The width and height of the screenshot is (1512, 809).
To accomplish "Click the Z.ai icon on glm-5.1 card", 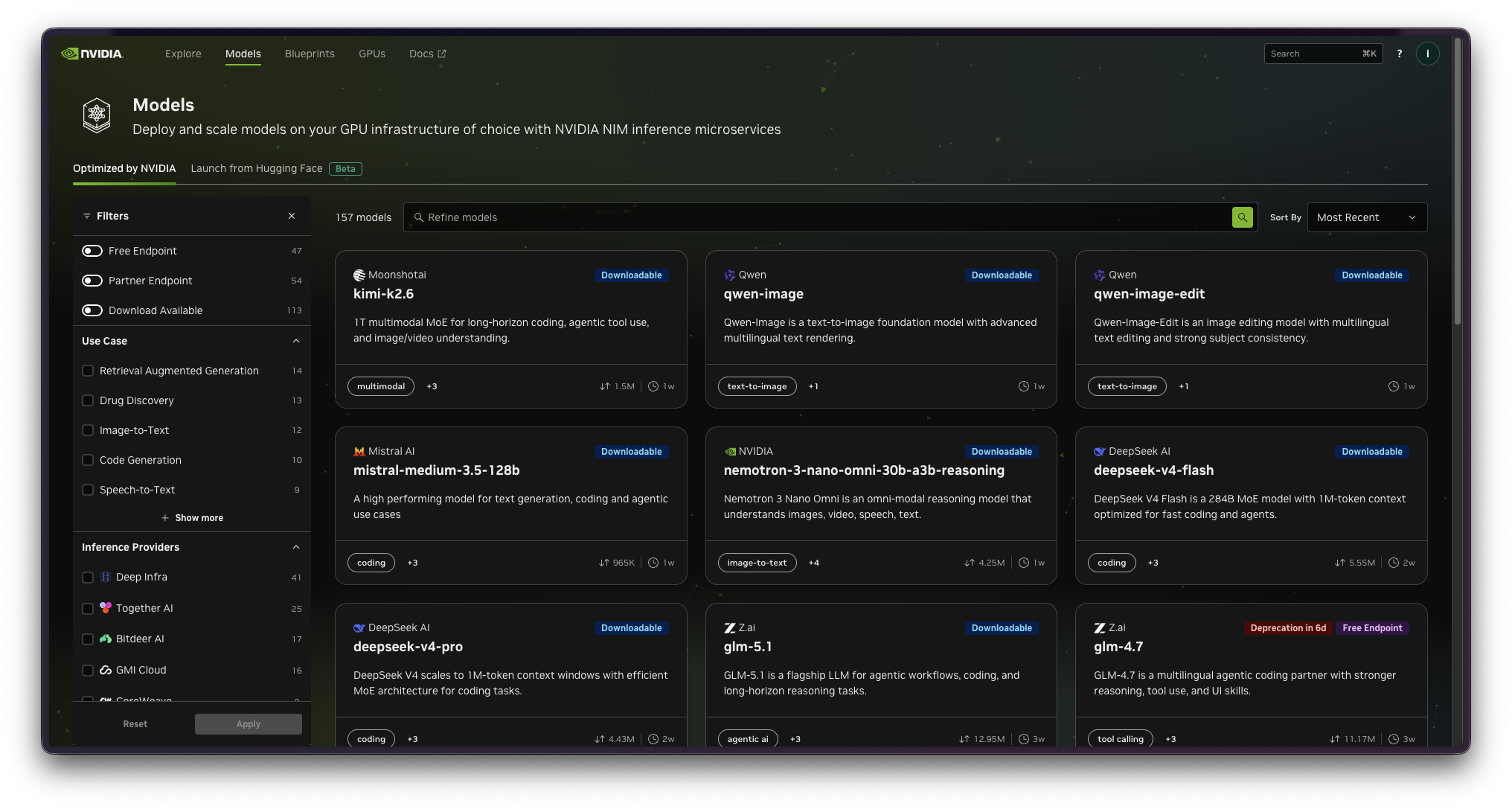I will (x=729, y=628).
